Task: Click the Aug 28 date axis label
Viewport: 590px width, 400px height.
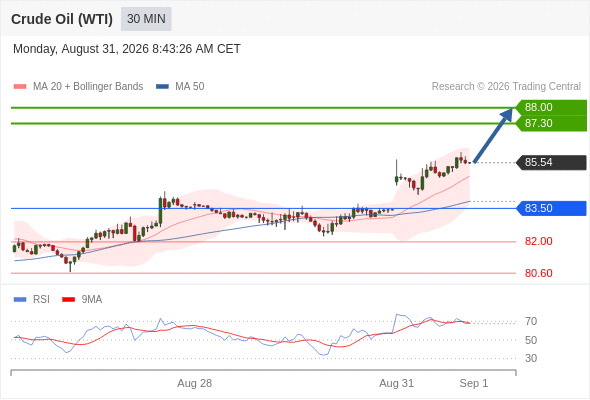Action: (x=195, y=383)
